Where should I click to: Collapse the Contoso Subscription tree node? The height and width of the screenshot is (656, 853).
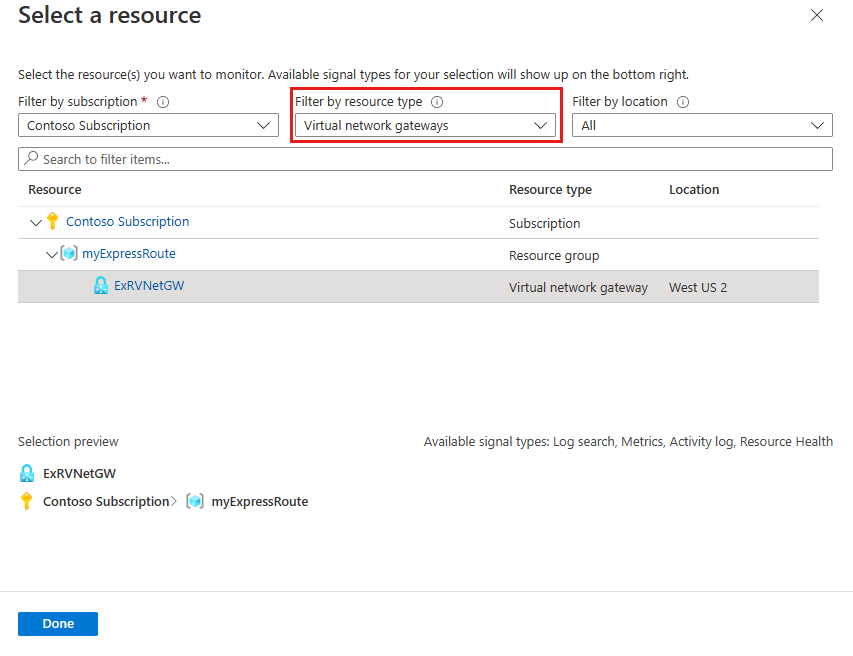pyautogui.click(x=37, y=222)
